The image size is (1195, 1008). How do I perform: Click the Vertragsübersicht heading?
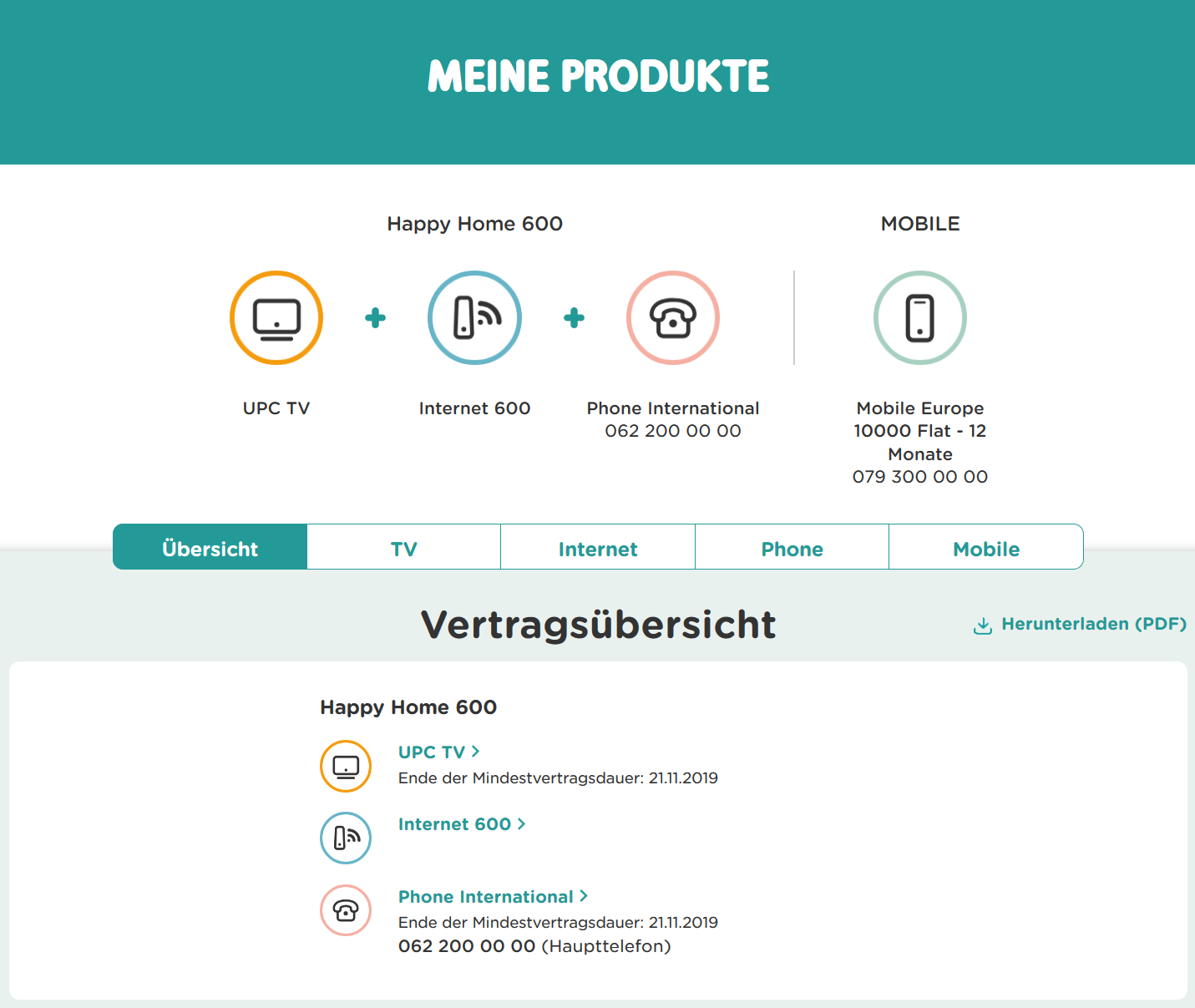coord(598,625)
